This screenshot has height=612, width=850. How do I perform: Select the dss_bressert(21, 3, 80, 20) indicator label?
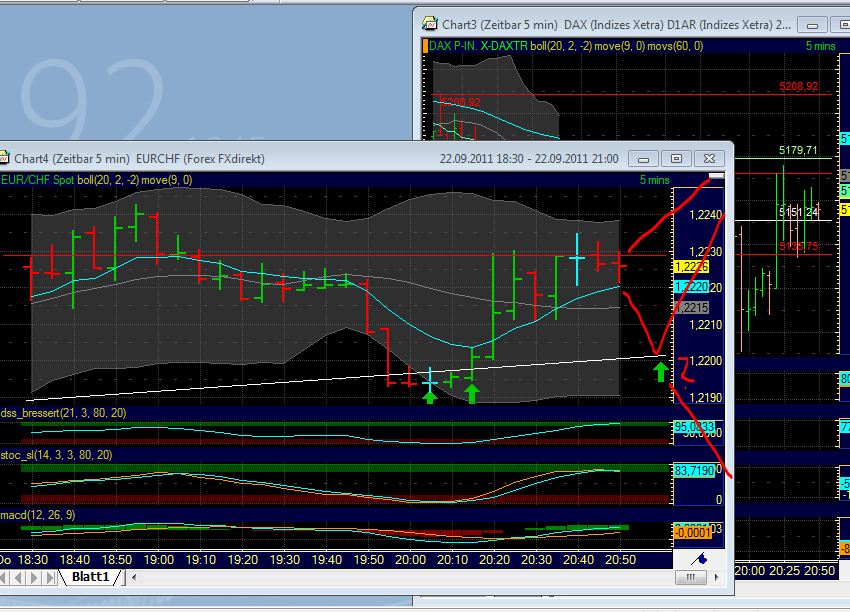pos(63,413)
